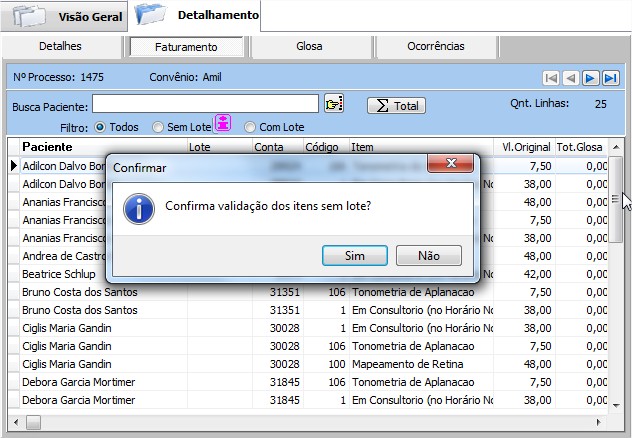Choose the Com Lote filter option

pyautogui.click(x=250, y=127)
